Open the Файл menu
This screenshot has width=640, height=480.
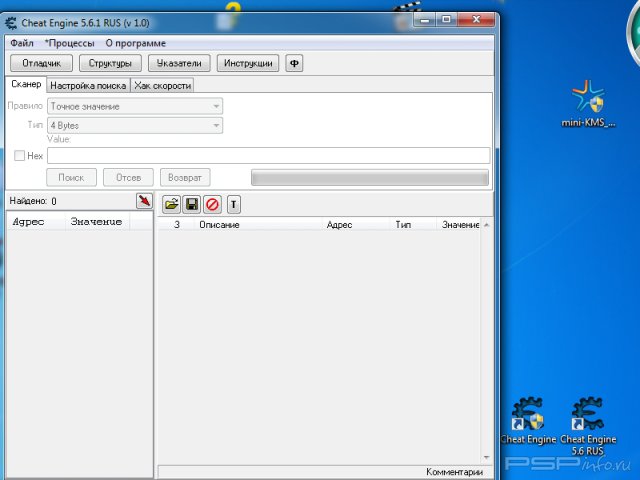point(21,43)
